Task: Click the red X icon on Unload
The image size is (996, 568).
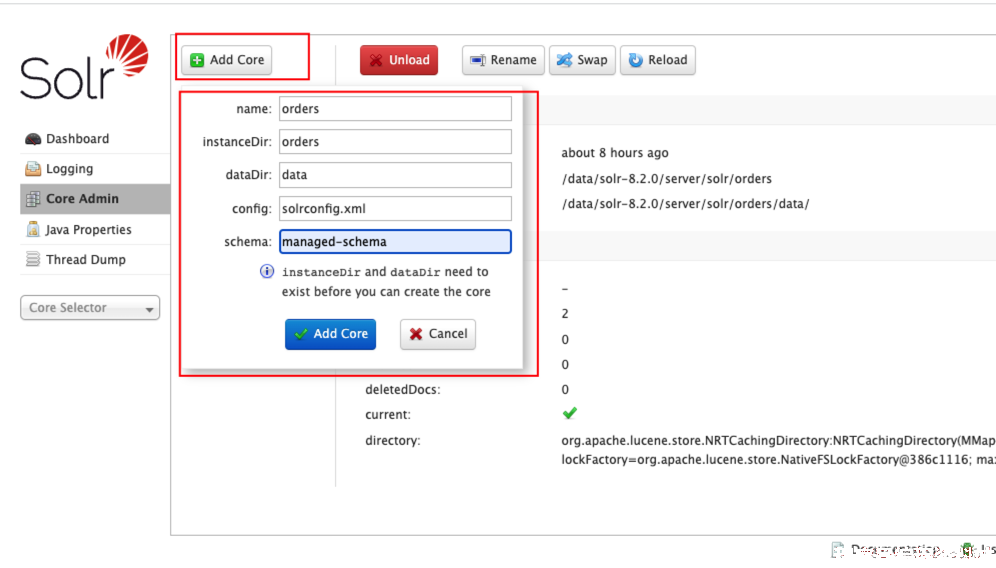Action: tap(376, 60)
